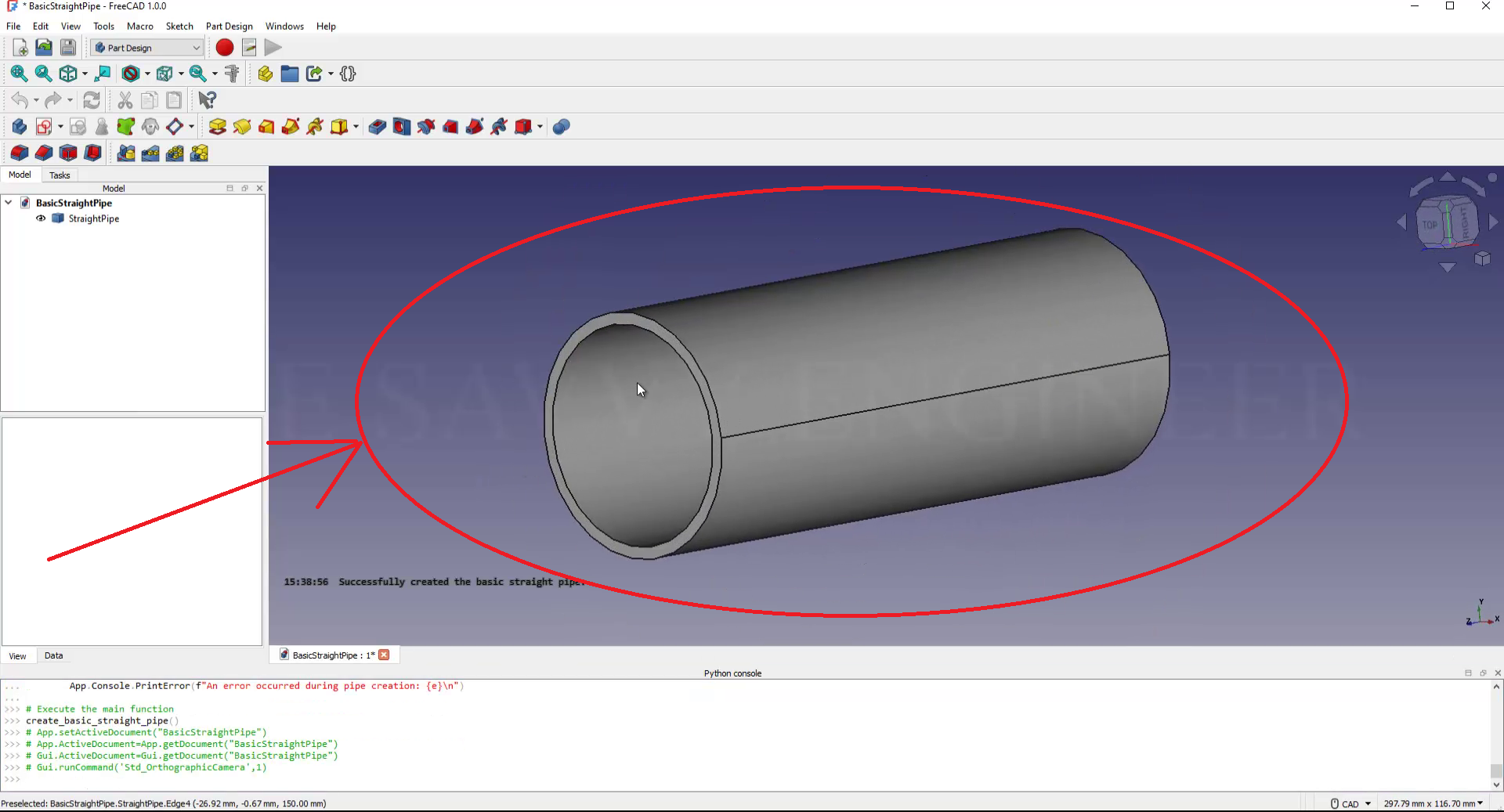Close the BasicStraightPipe document tab
The width and height of the screenshot is (1504, 812).
pyautogui.click(x=384, y=655)
